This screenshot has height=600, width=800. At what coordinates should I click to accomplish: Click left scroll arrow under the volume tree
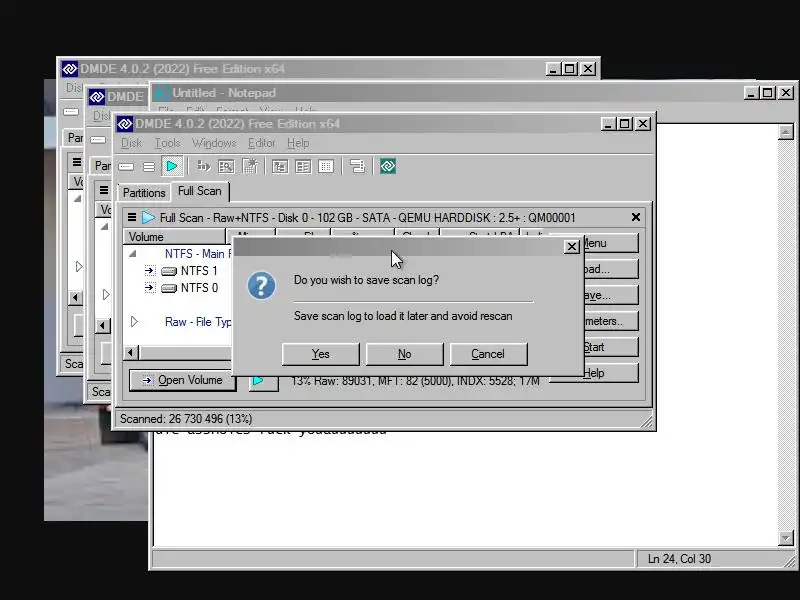click(x=131, y=352)
